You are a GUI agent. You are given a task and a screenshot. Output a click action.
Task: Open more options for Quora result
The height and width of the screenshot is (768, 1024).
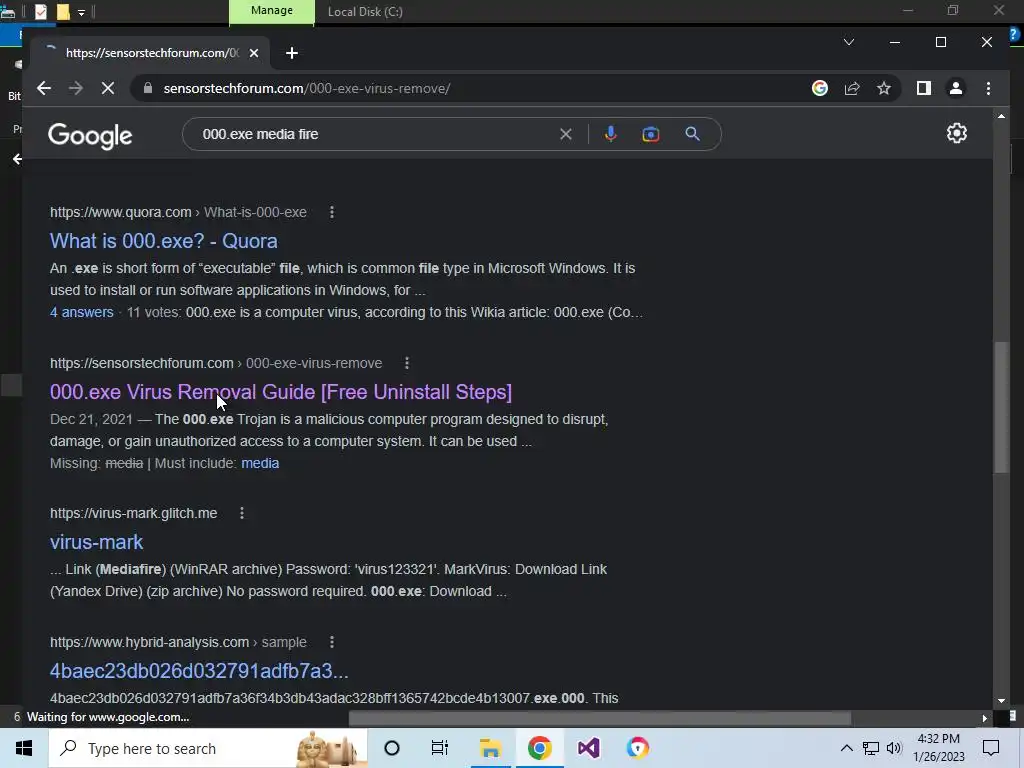click(332, 212)
